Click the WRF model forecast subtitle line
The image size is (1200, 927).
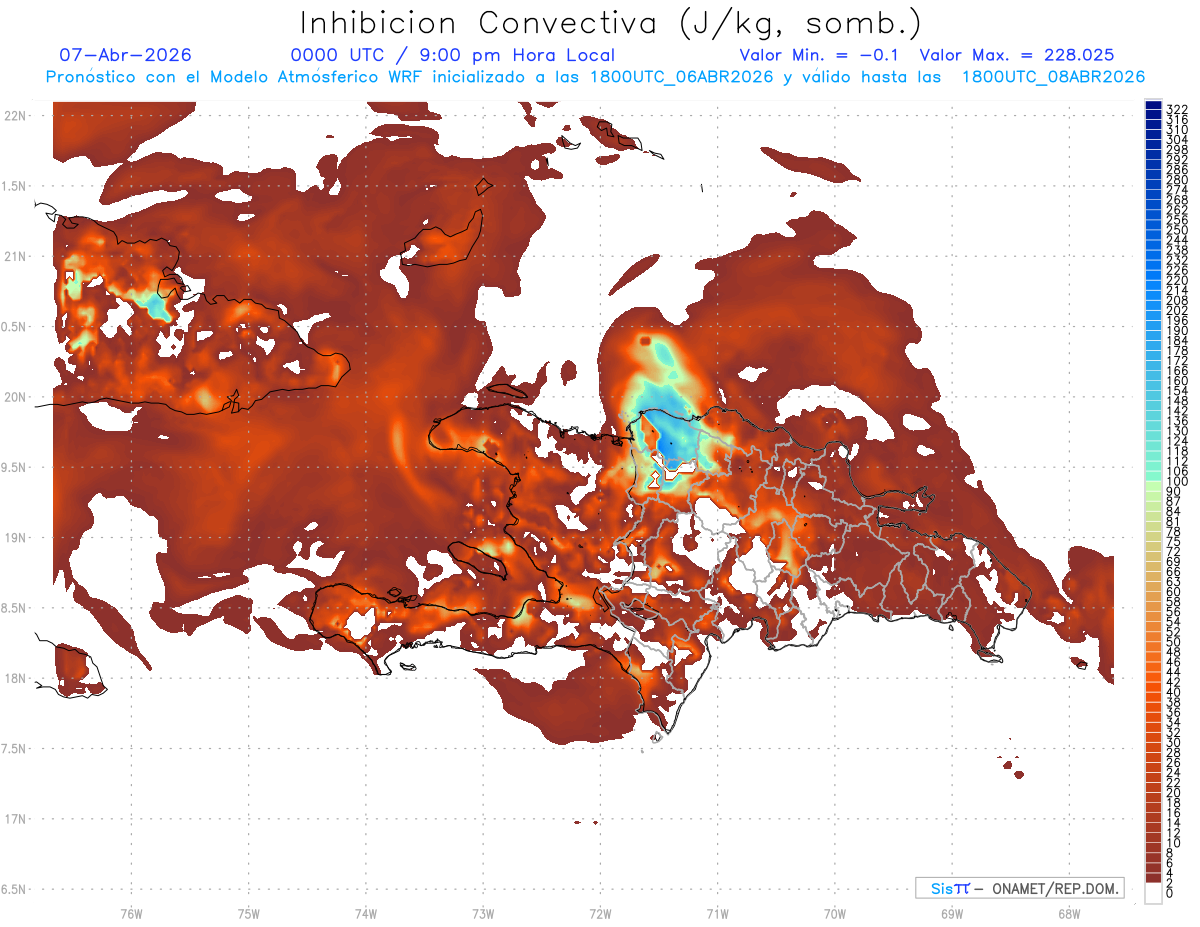click(x=595, y=77)
